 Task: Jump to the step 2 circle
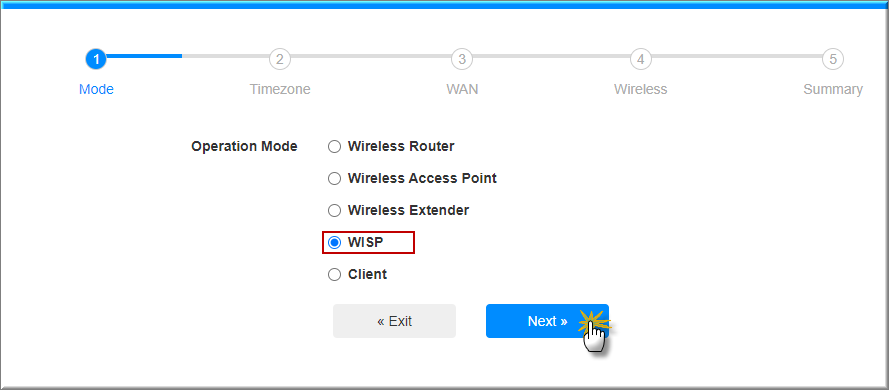pos(280,59)
